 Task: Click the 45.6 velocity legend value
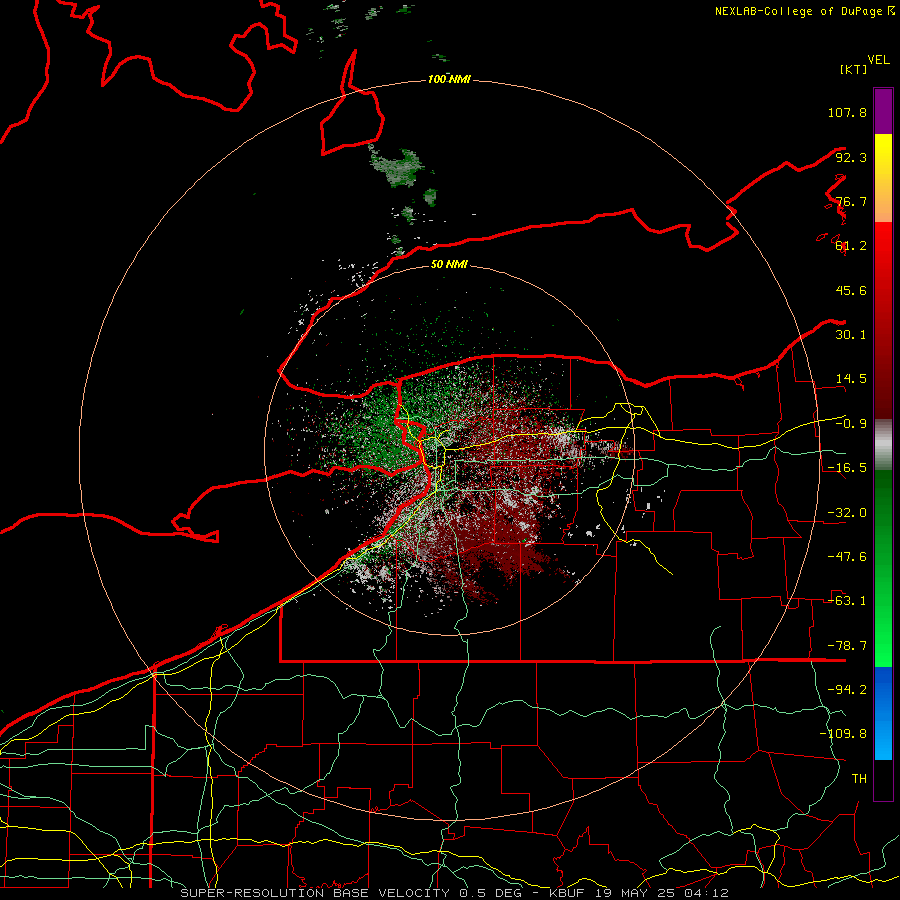tap(851, 290)
